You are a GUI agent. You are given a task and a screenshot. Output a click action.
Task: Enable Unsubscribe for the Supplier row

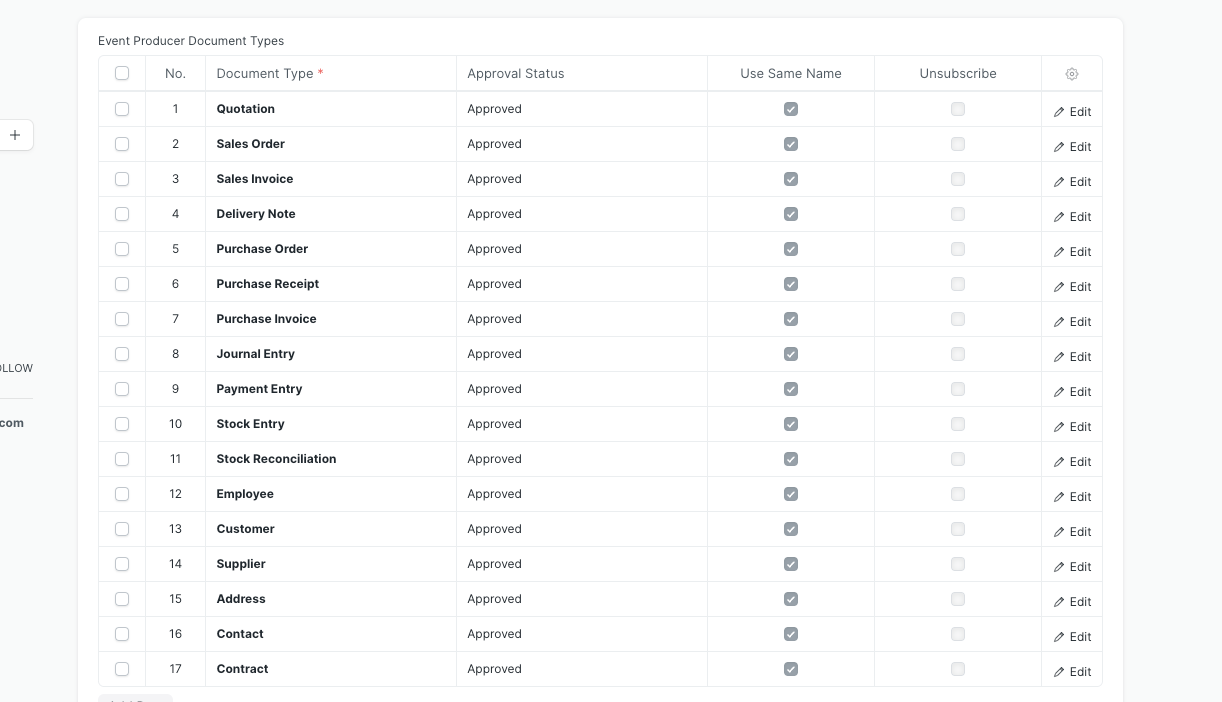point(957,564)
